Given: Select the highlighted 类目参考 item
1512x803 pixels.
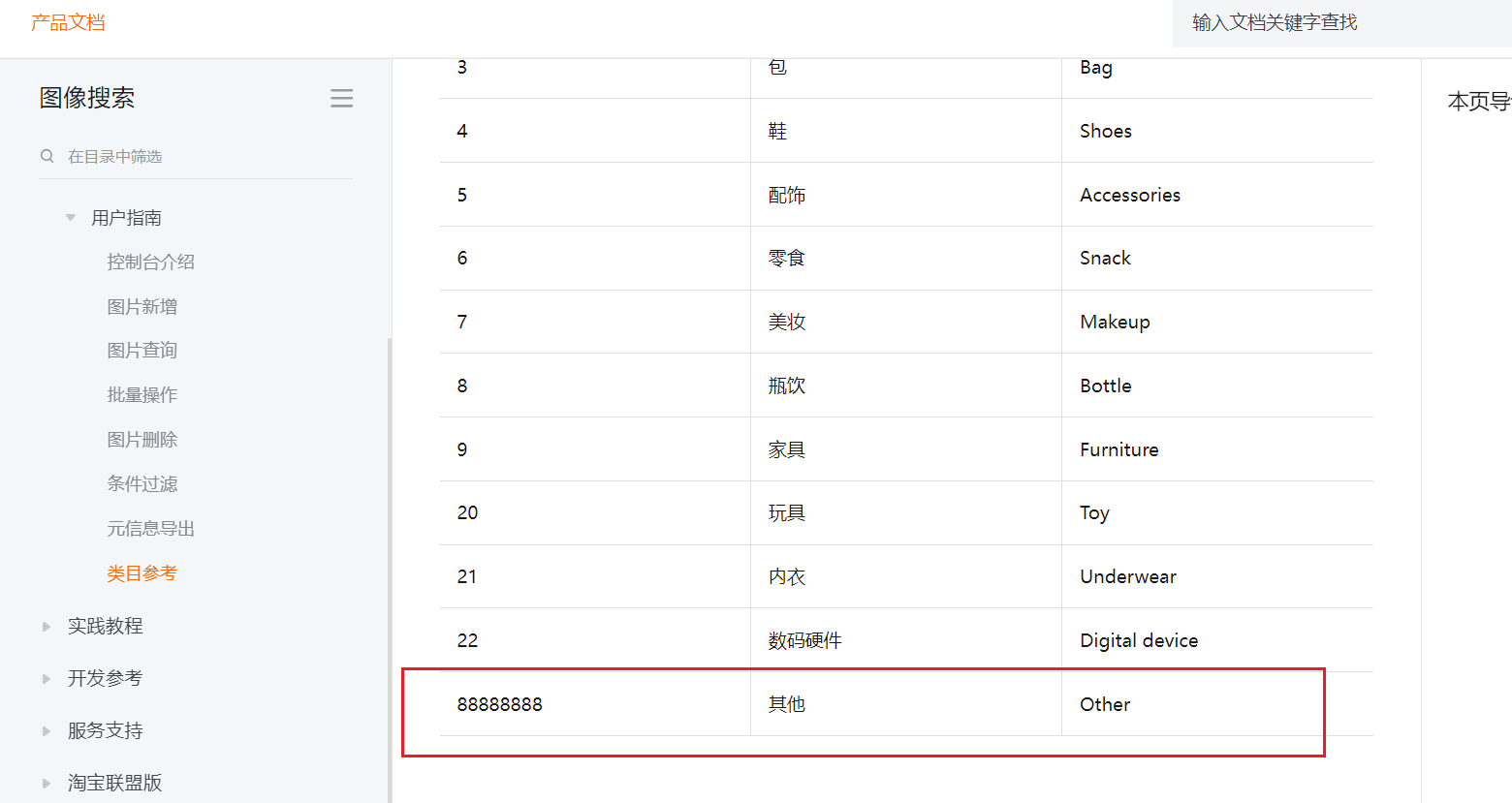Looking at the screenshot, I should point(142,573).
